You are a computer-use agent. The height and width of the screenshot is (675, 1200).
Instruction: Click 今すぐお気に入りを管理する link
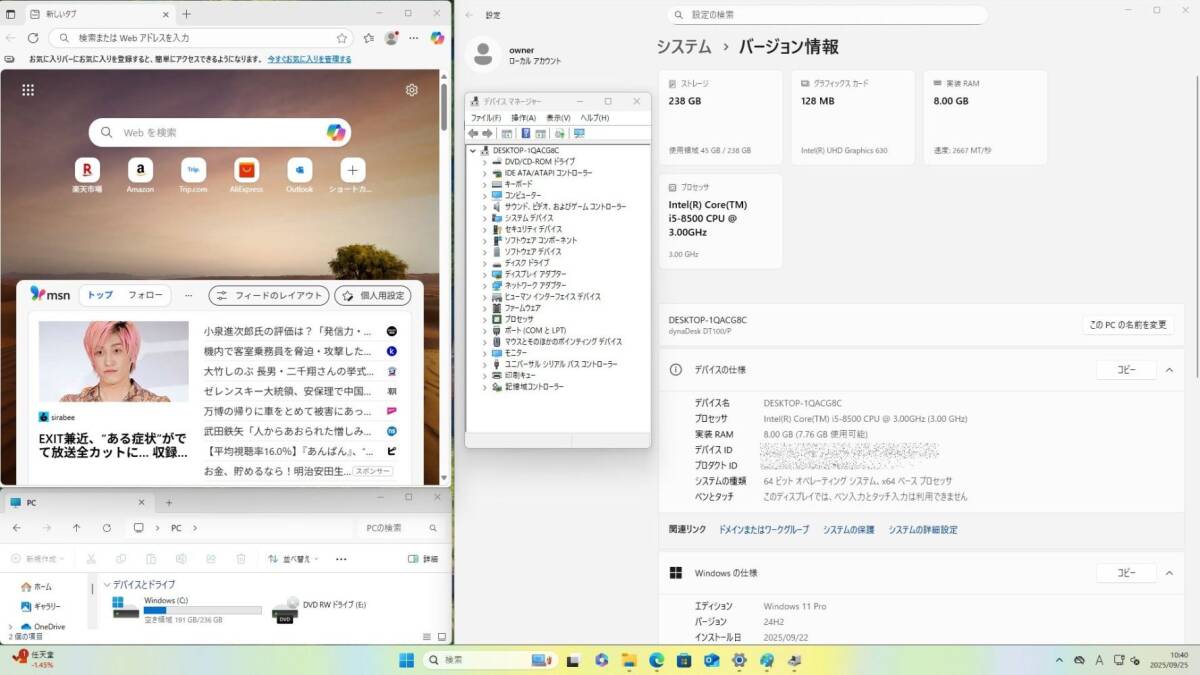(309, 59)
